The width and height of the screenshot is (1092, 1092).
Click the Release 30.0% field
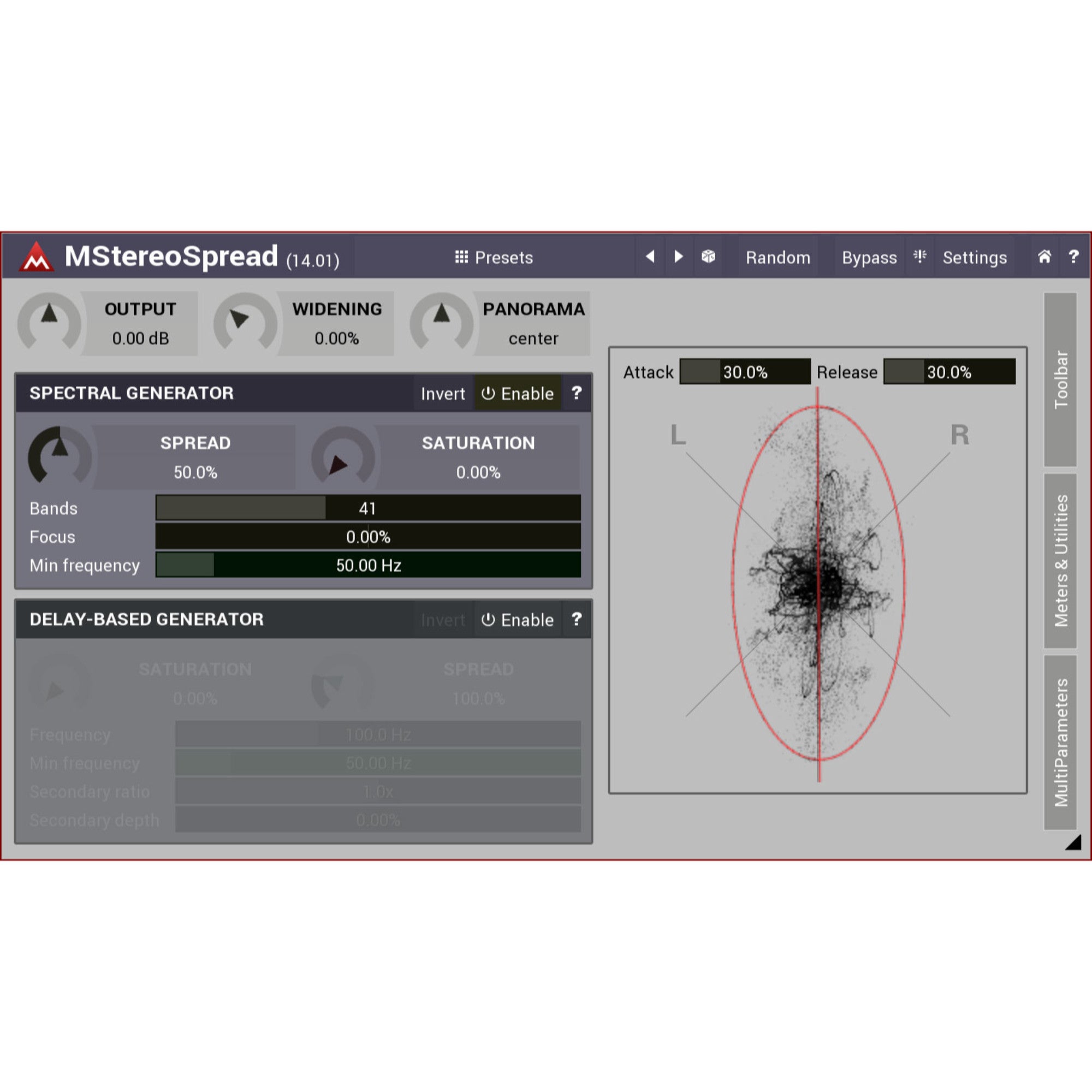pos(949,372)
